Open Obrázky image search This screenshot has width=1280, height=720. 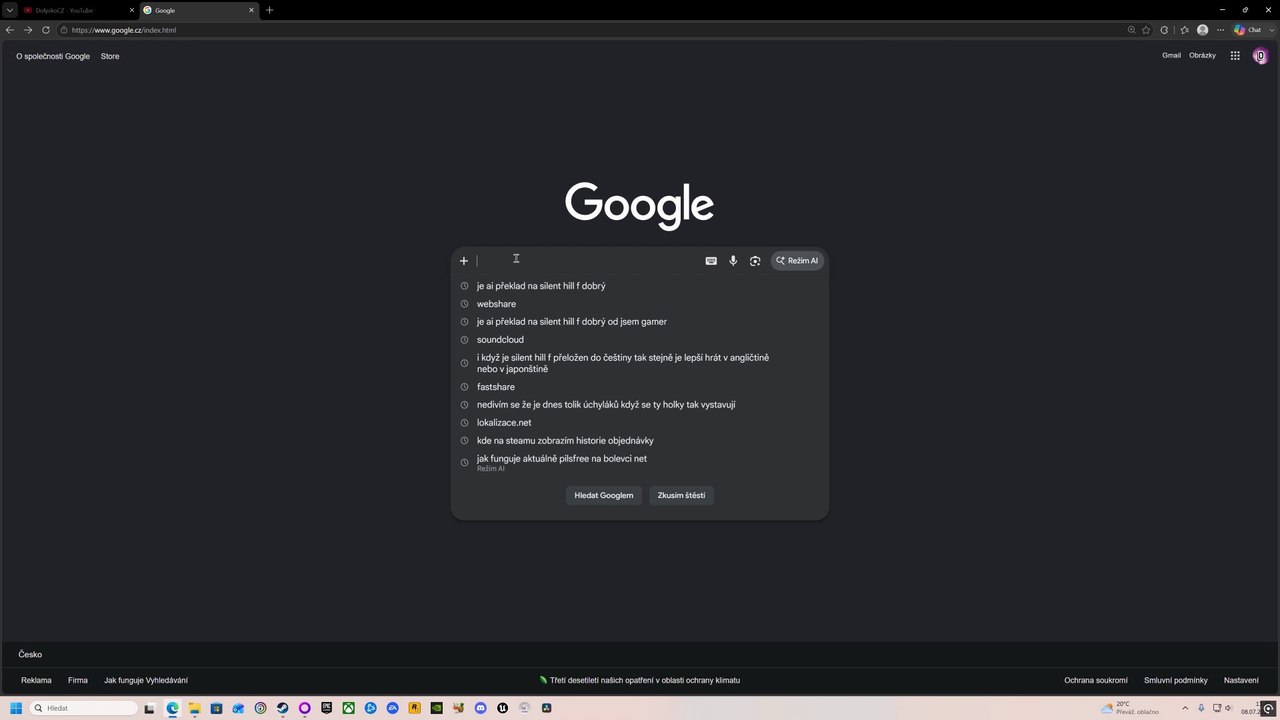point(1202,56)
